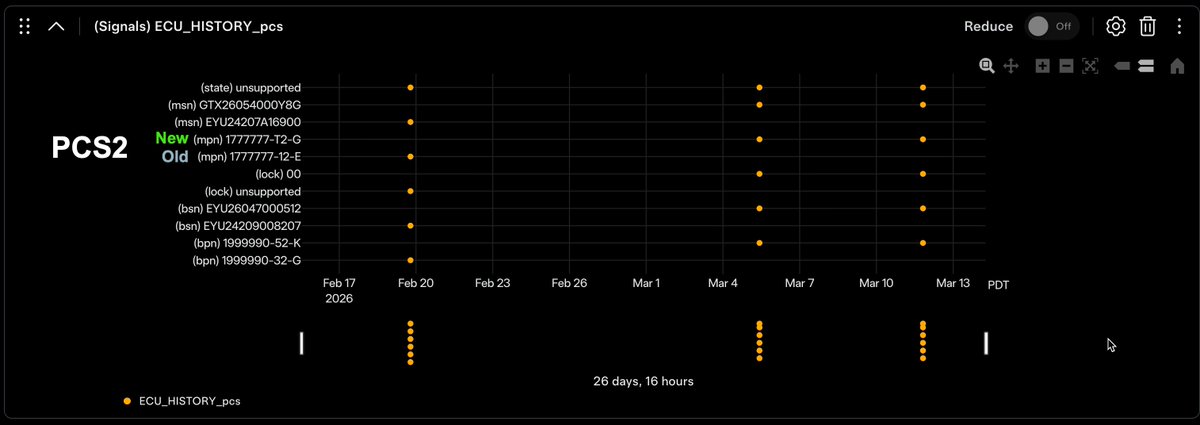Viewport: 1200px width, 425px height.
Task: Click the 26 days, 16 hours duration text
Action: point(643,381)
